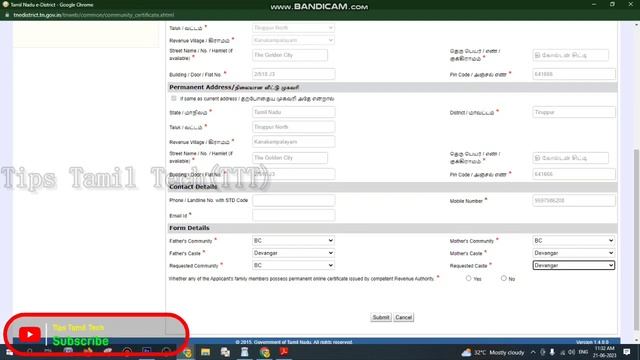This screenshot has height=360, width=640.
Task: Open Requested Caste dropdown
Action: (x=573, y=265)
